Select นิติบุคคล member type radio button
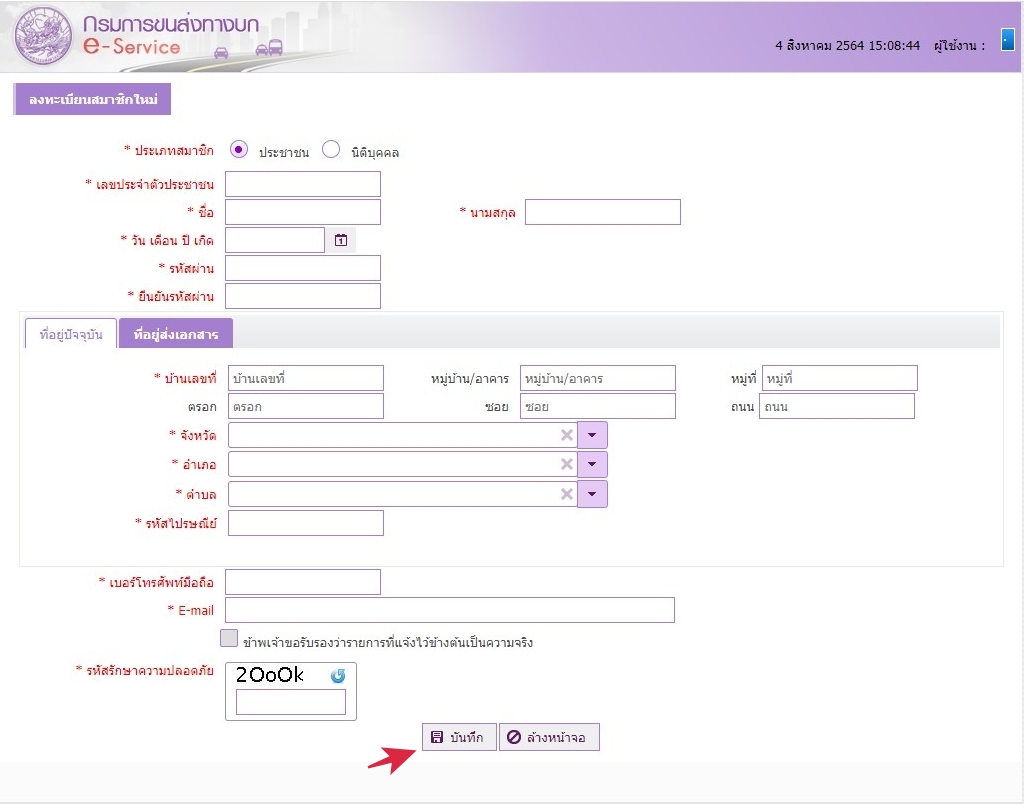1024x804 pixels. [x=331, y=150]
